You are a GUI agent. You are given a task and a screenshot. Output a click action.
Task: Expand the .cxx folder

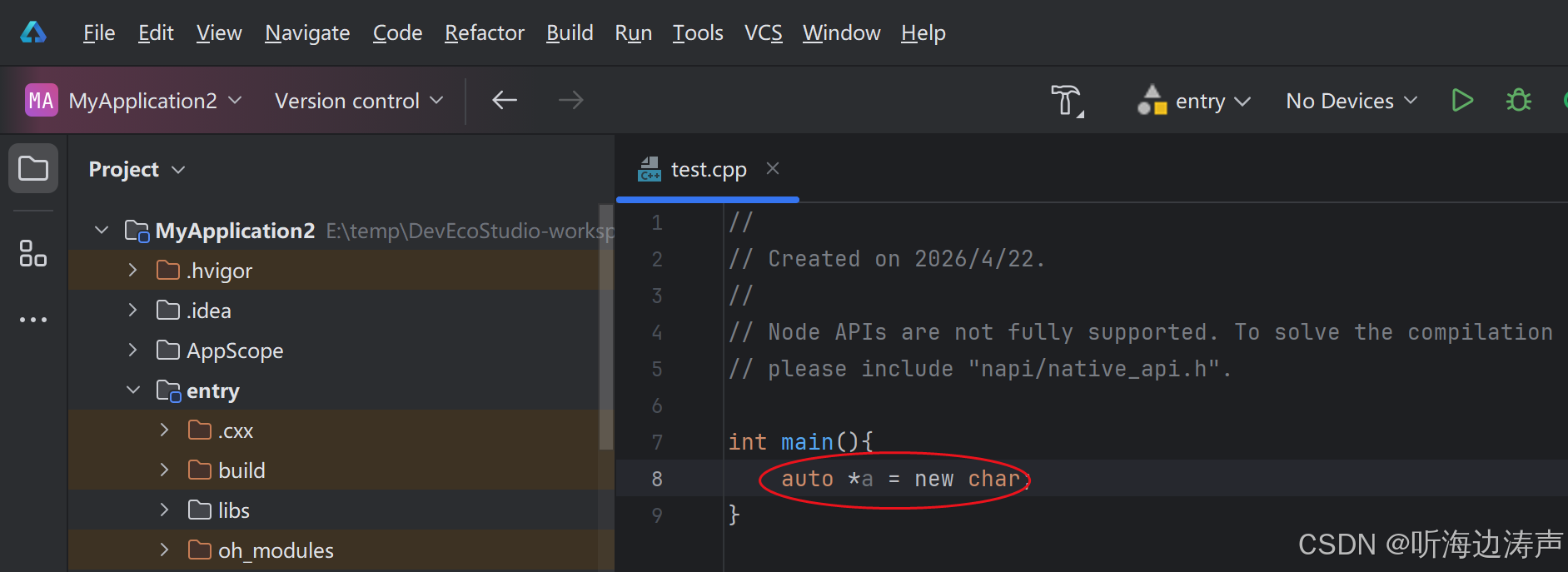(164, 430)
